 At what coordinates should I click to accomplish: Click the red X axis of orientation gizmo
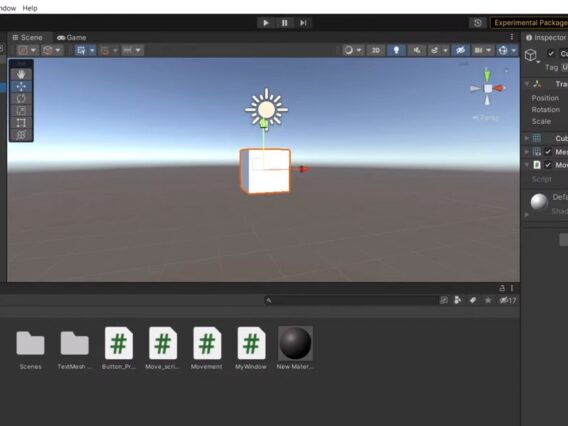click(x=500, y=88)
